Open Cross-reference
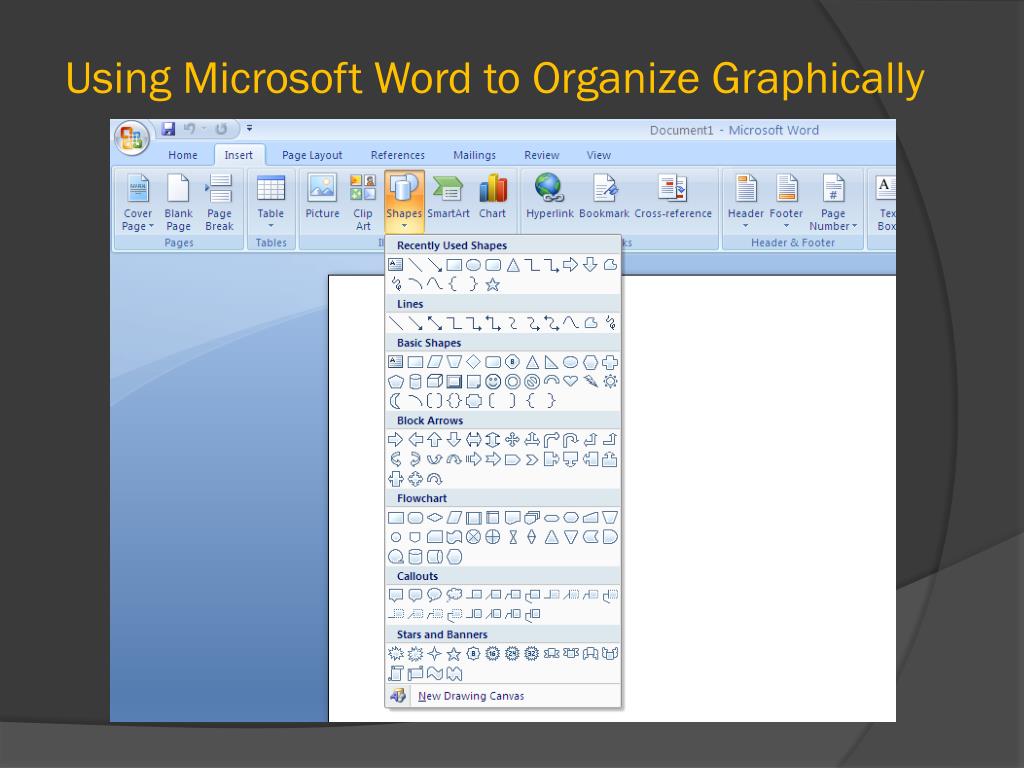The image size is (1024, 768). [673, 196]
